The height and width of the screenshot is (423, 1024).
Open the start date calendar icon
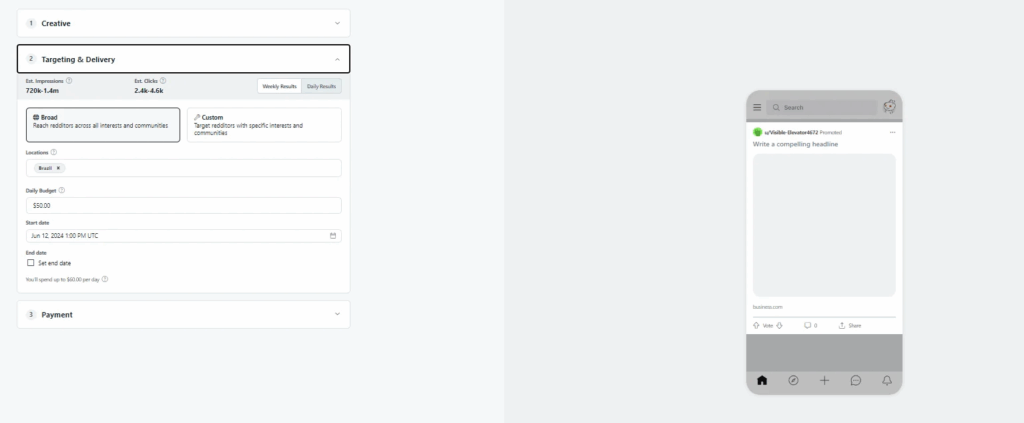(x=333, y=236)
